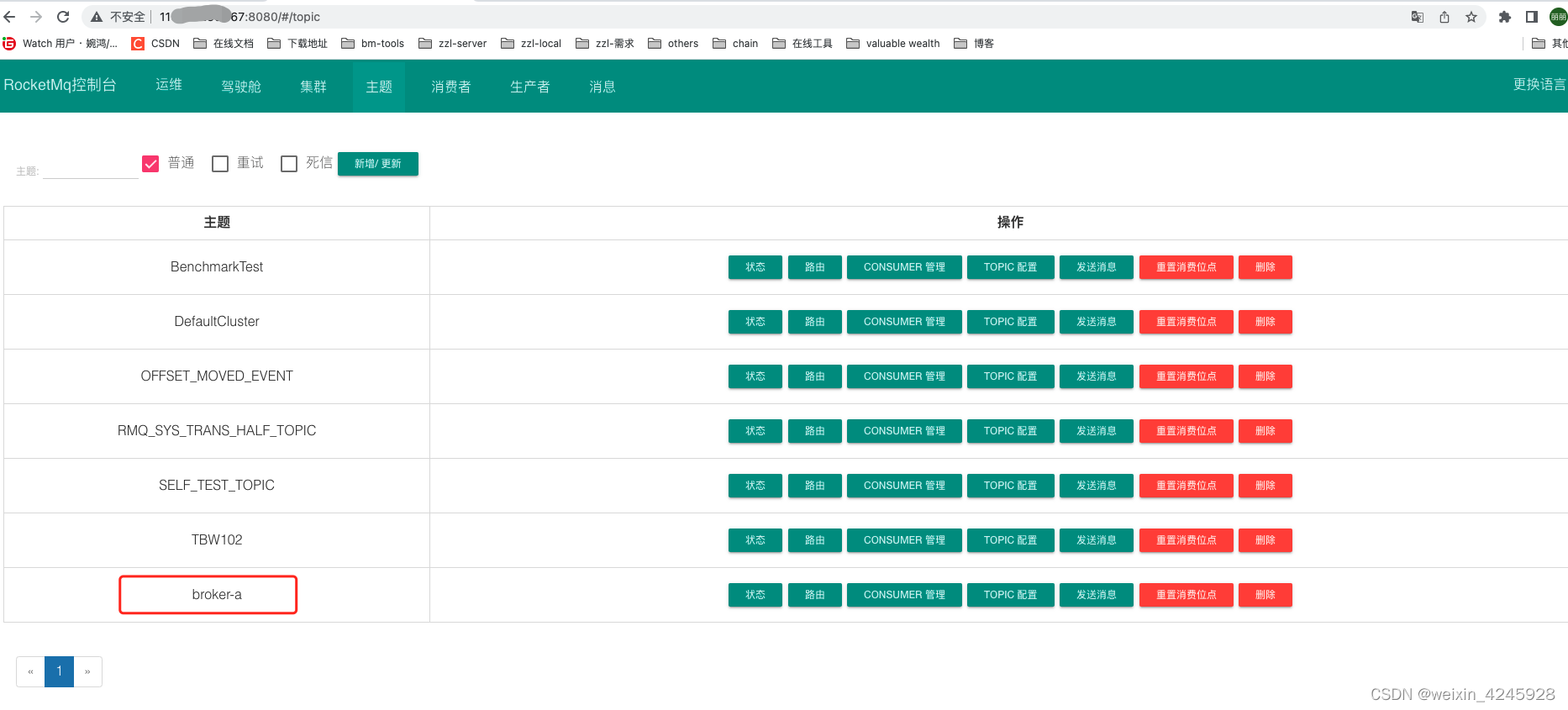Click 发送消息 for TBW102

(x=1097, y=540)
